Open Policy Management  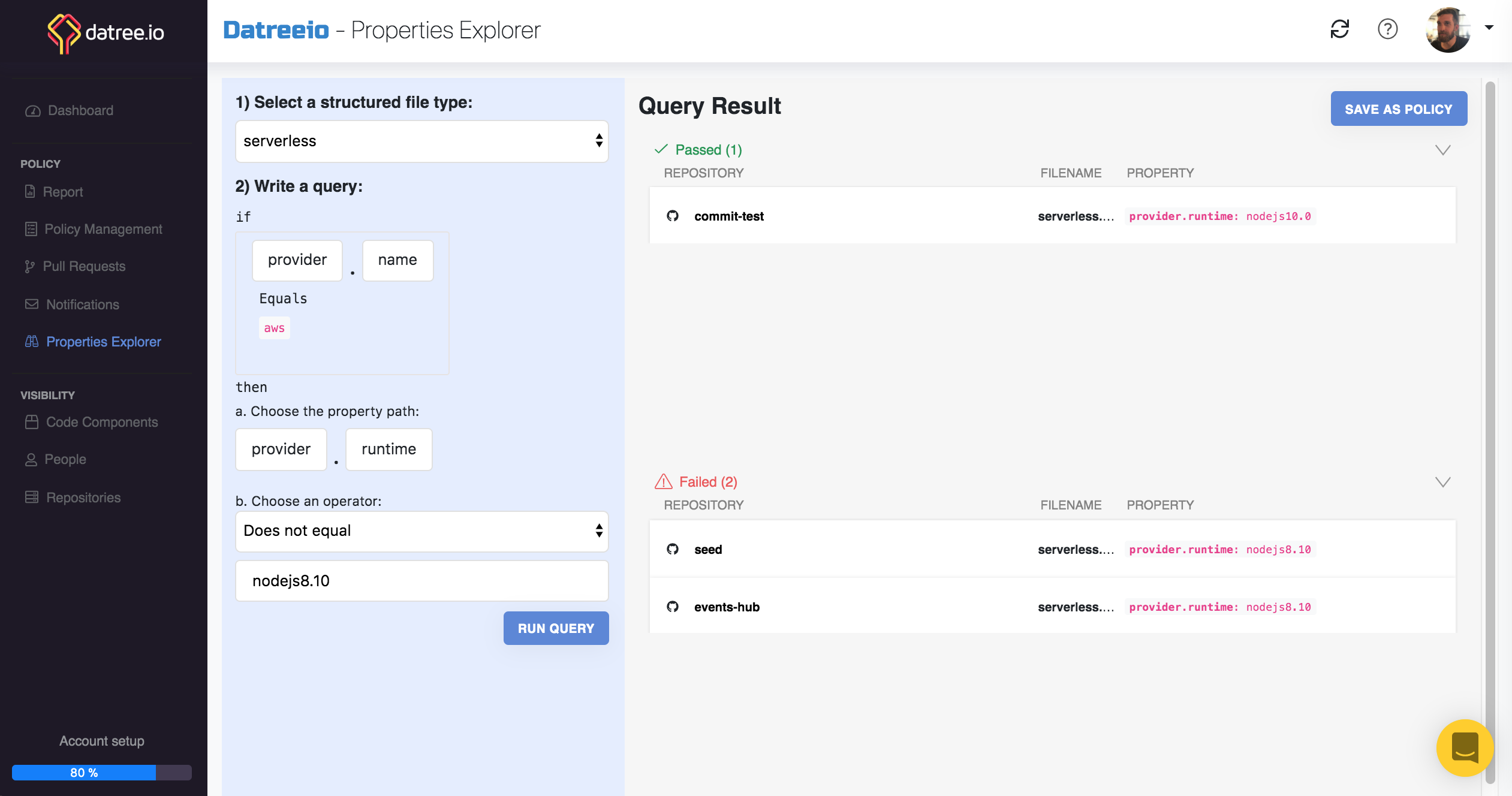coord(103,229)
